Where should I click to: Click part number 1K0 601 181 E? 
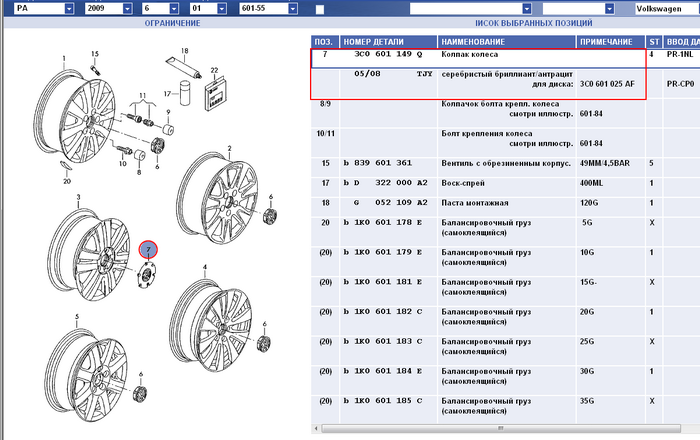pyautogui.click(x=388, y=282)
